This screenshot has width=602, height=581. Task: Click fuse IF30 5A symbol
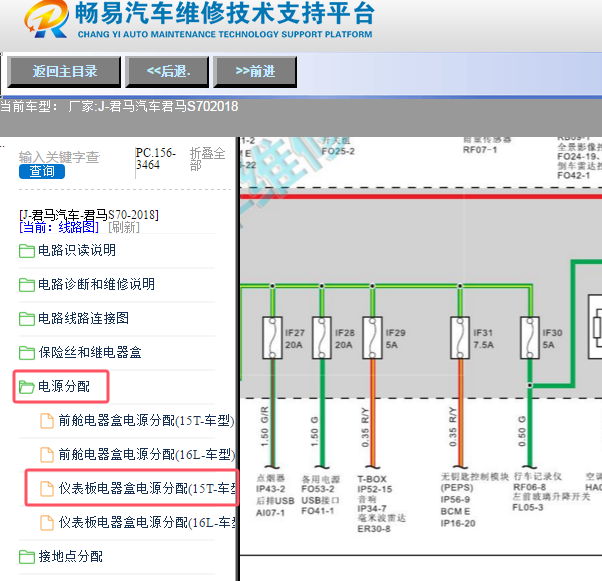pos(530,338)
